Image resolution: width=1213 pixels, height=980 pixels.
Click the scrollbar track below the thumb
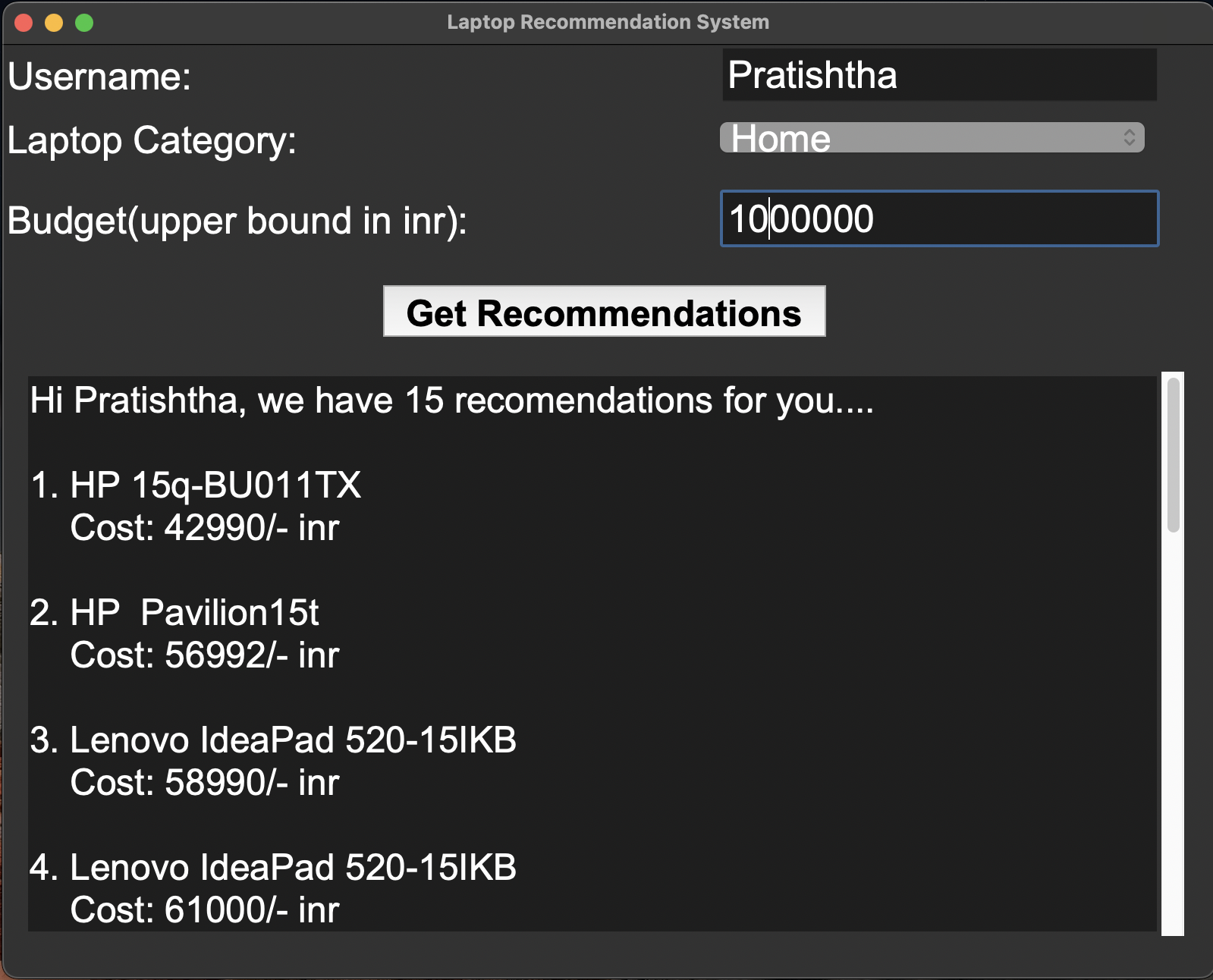[x=1173, y=732]
